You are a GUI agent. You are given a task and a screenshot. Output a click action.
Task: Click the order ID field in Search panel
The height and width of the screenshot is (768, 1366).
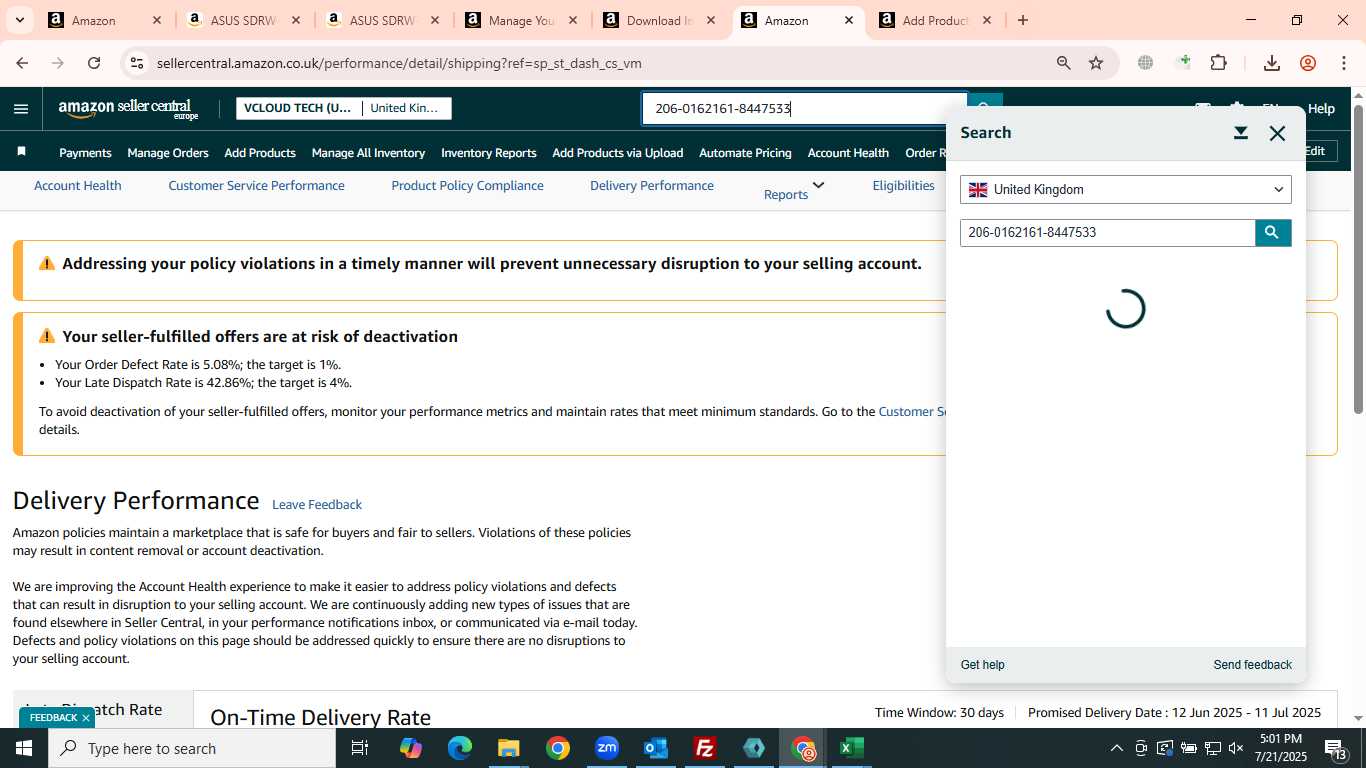[x=1107, y=233]
